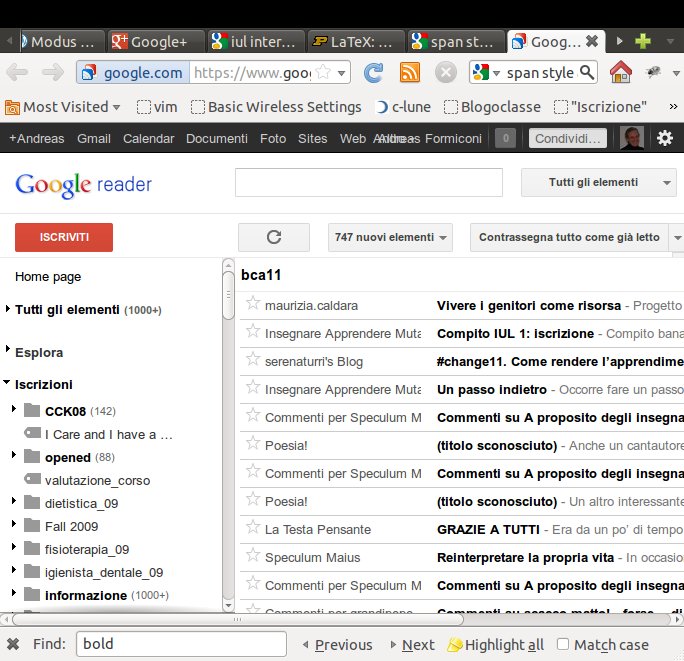The image size is (684, 661).
Task: Open the user profile photo
Action: coord(632,138)
